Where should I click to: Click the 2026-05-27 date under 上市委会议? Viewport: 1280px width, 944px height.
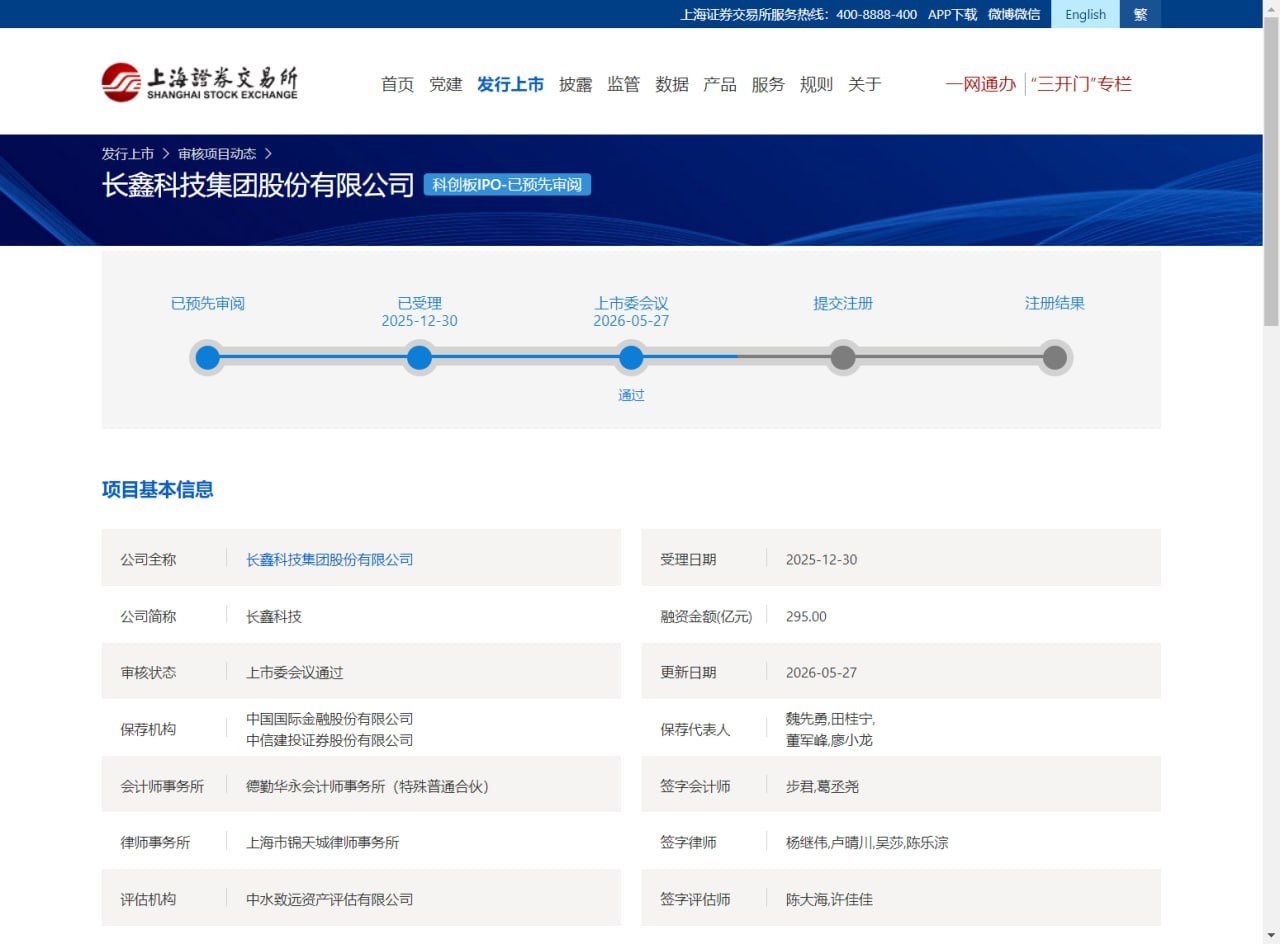[x=631, y=321]
